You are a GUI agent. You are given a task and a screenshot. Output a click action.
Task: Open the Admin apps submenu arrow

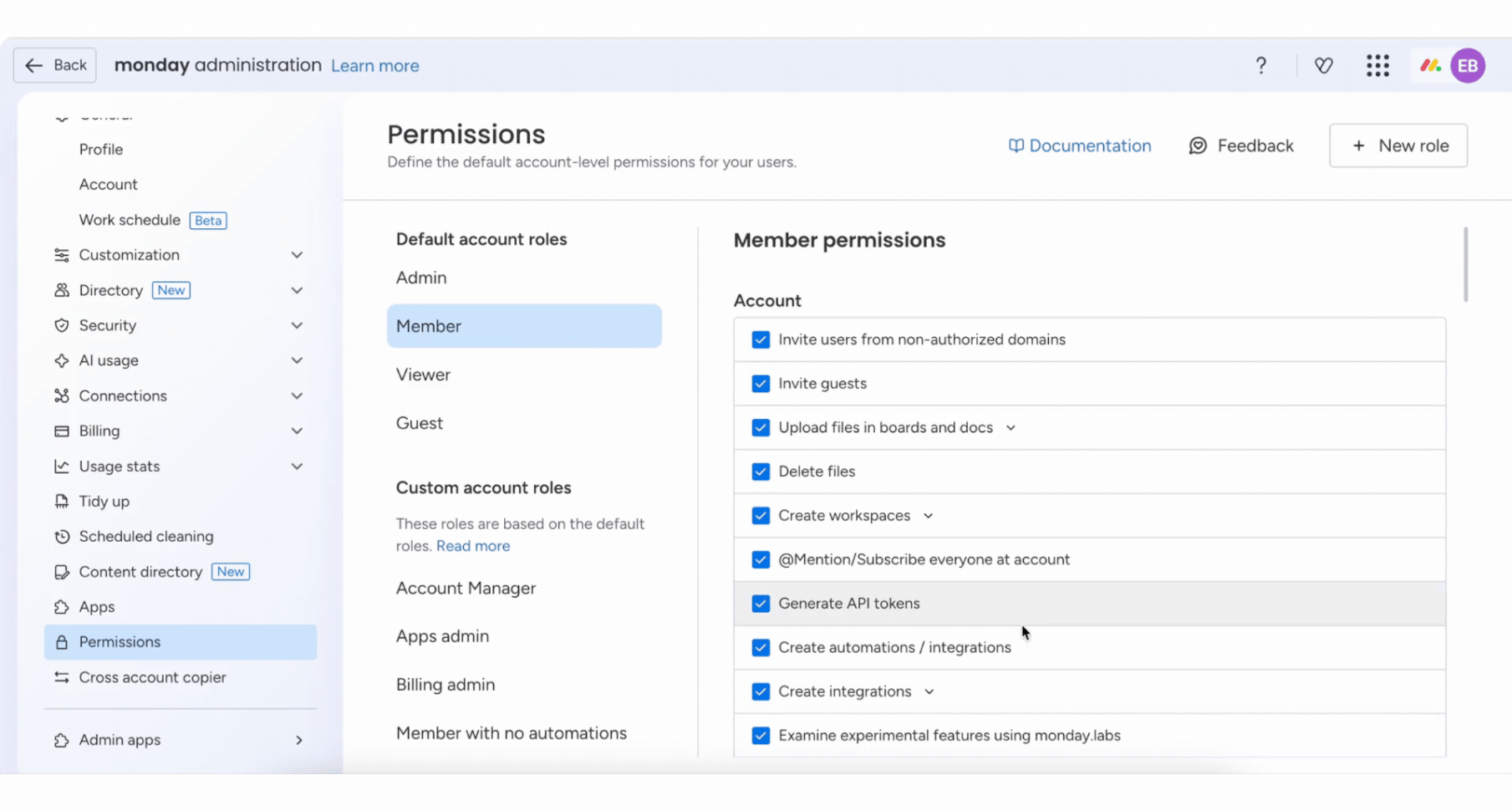(x=298, y=740)
